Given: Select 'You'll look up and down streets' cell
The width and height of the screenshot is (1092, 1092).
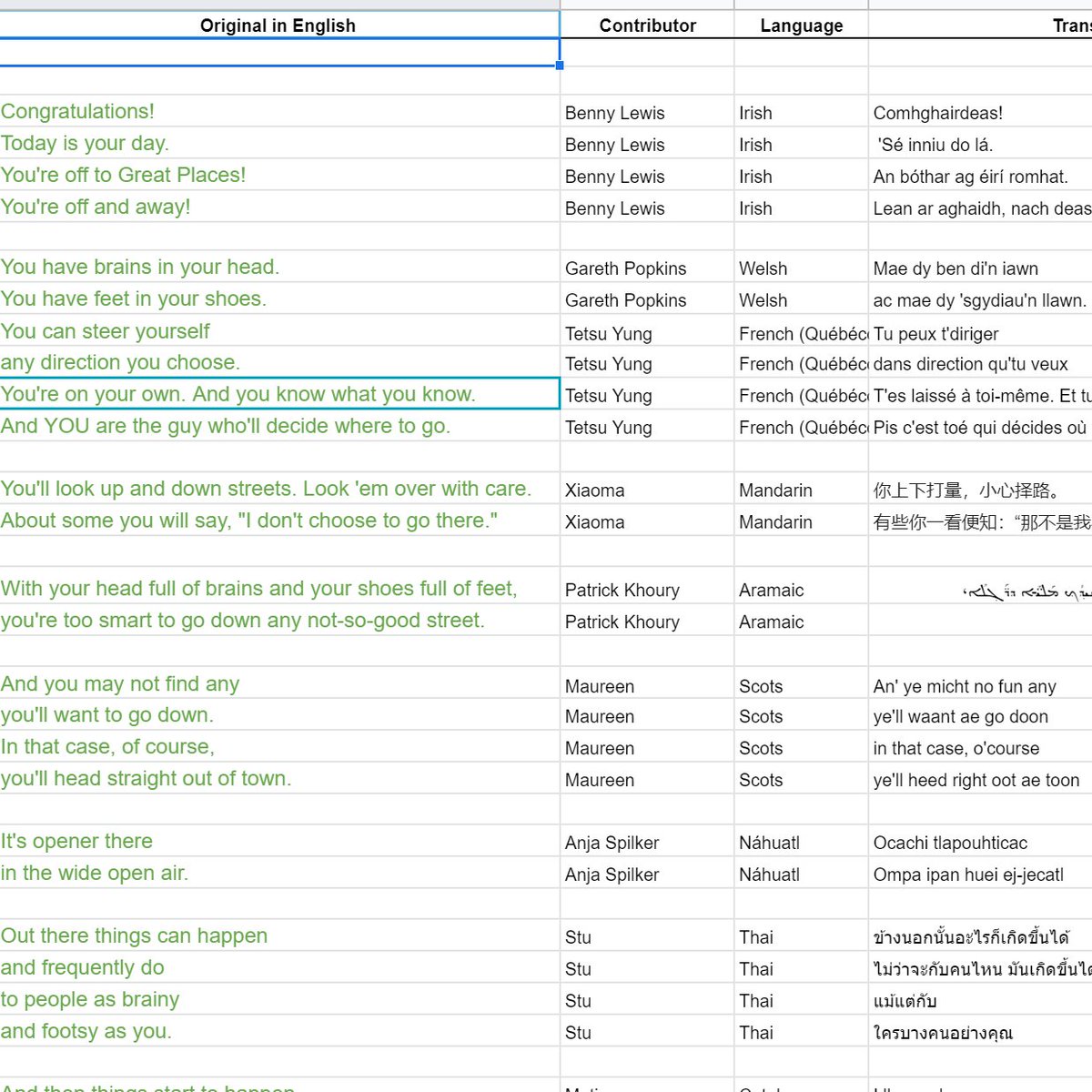Looking at the screenshot, I should point(278,489).
